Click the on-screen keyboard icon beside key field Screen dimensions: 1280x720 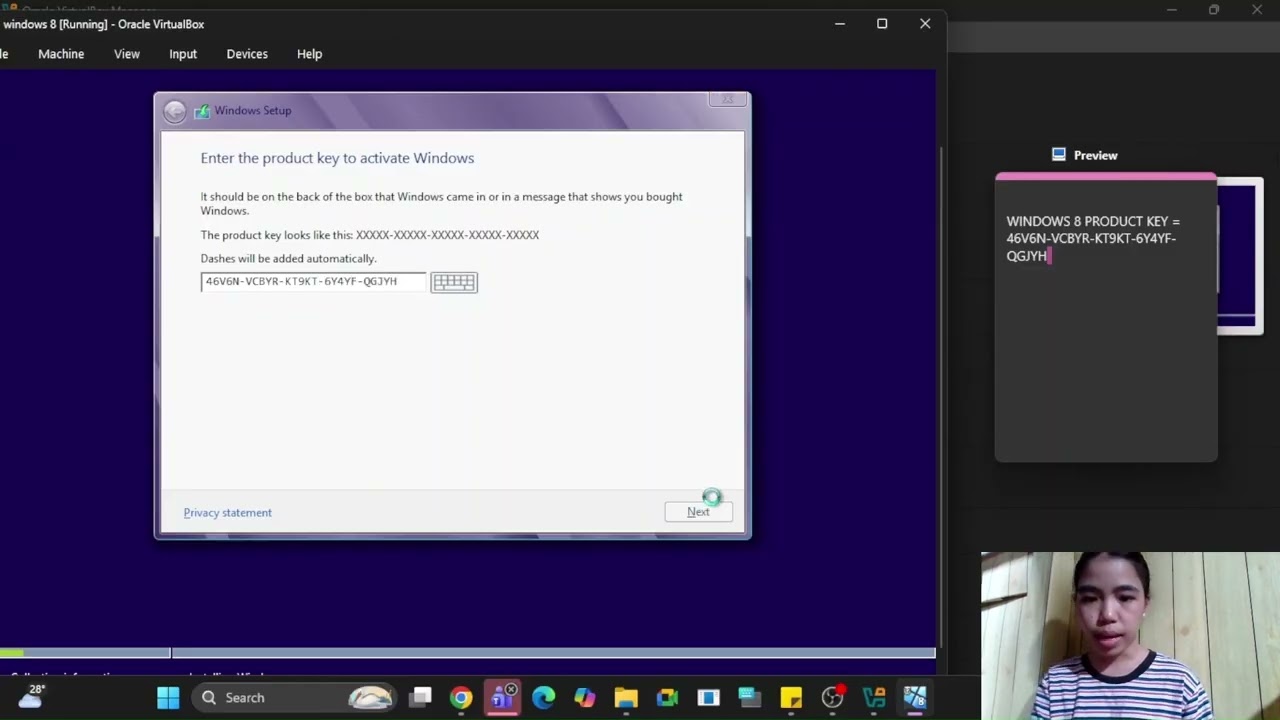pos(454,282)
